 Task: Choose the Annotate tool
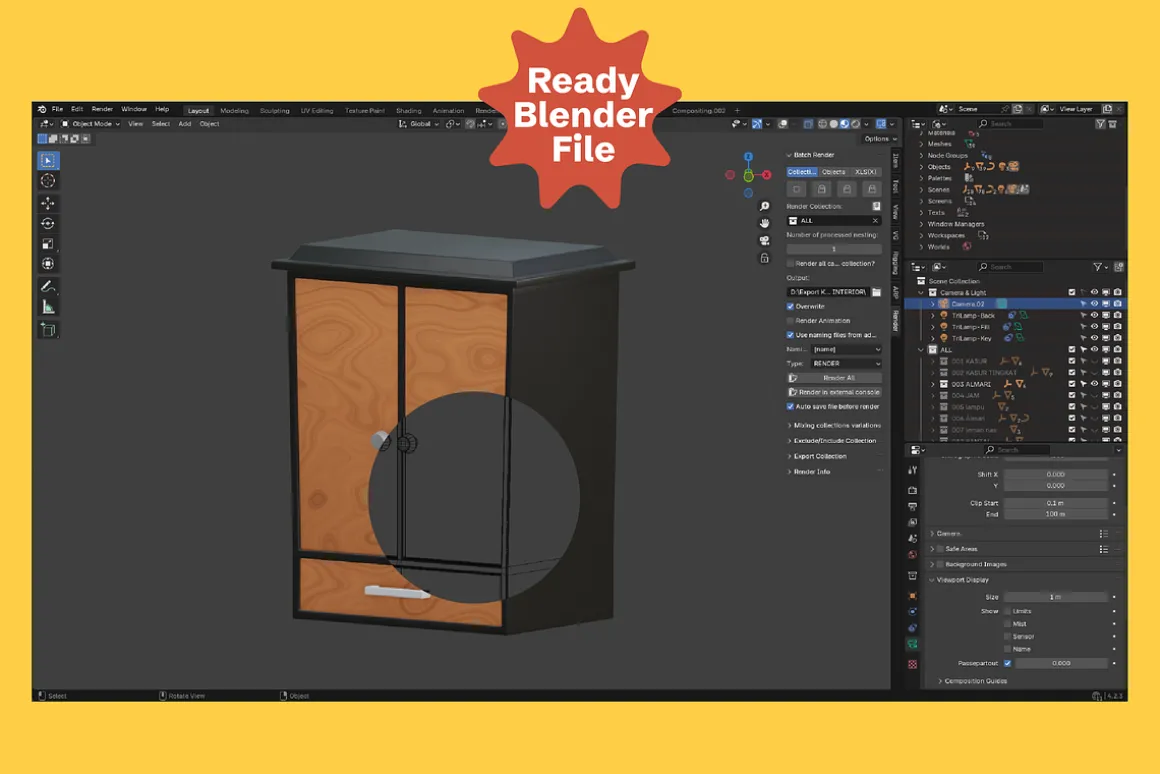[x=48, y=286]
